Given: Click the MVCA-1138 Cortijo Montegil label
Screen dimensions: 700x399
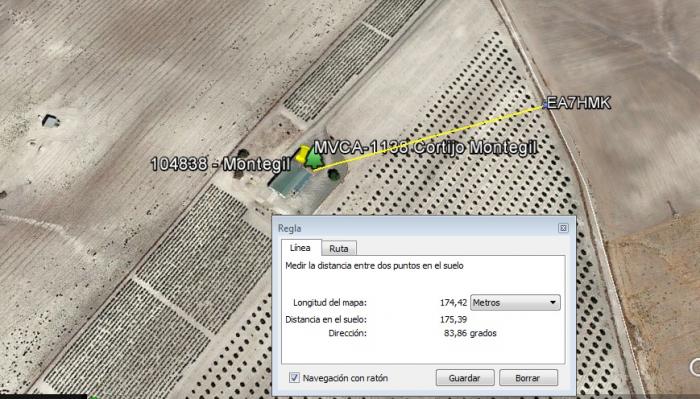Looking at the screenshot, I should (425, 147).
